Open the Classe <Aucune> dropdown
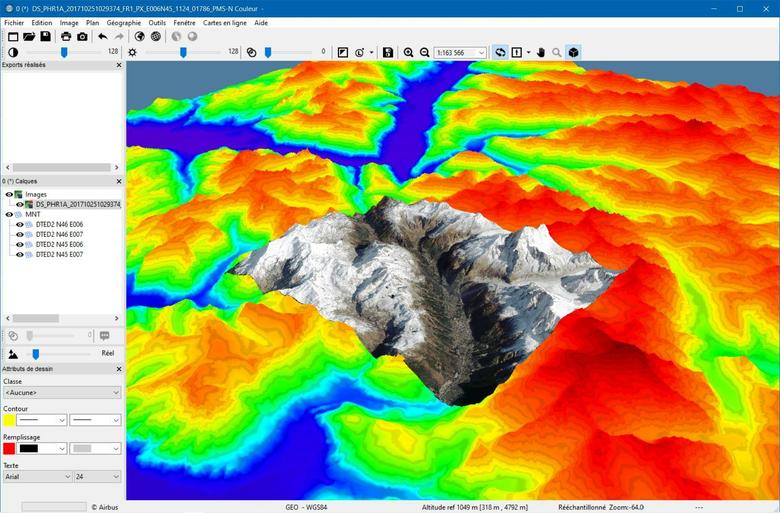 pyautogui.click(x=62, y=393)
